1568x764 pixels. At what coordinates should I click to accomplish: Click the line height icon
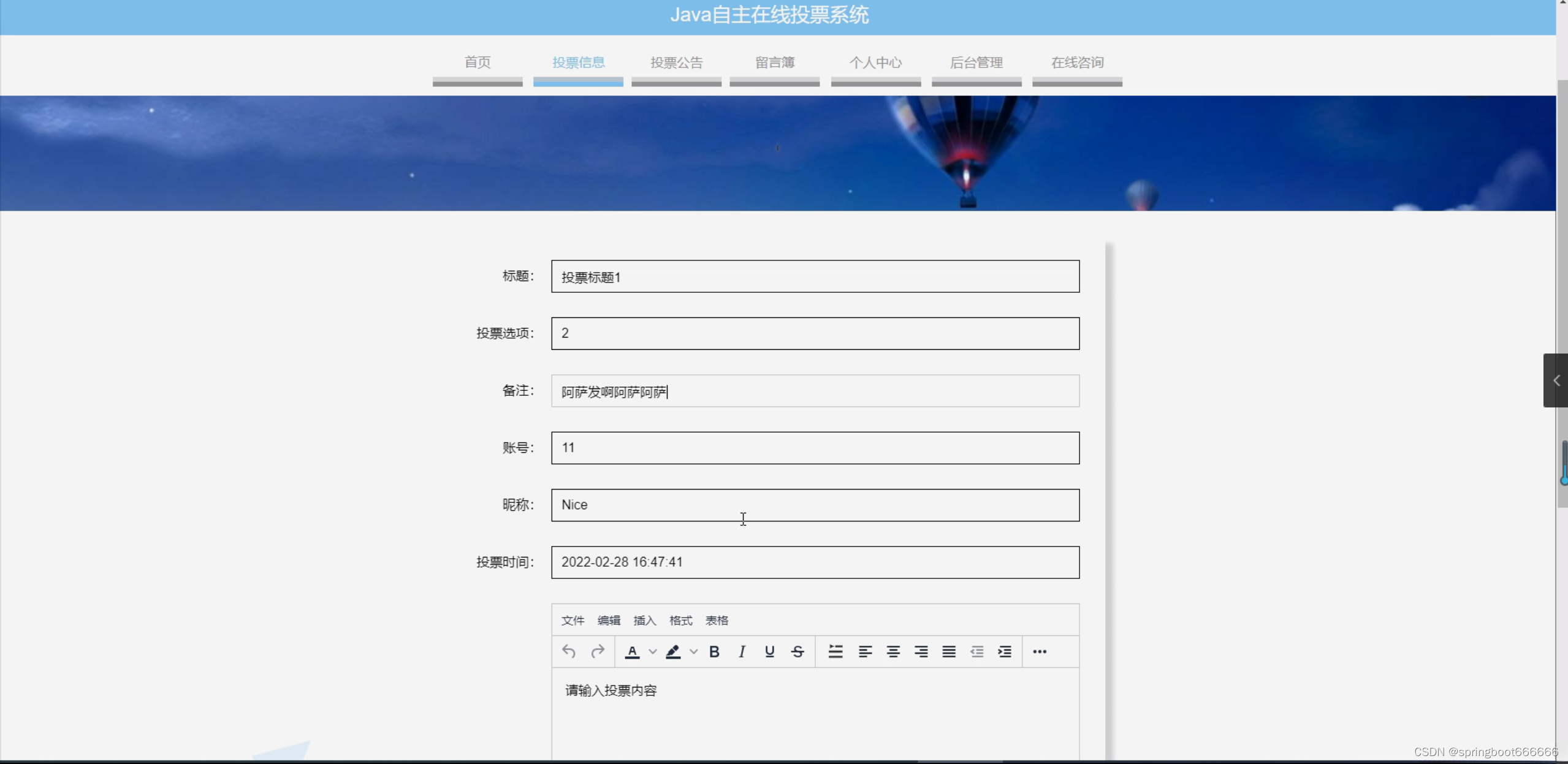pyautogui.click(x=835, y=651)
